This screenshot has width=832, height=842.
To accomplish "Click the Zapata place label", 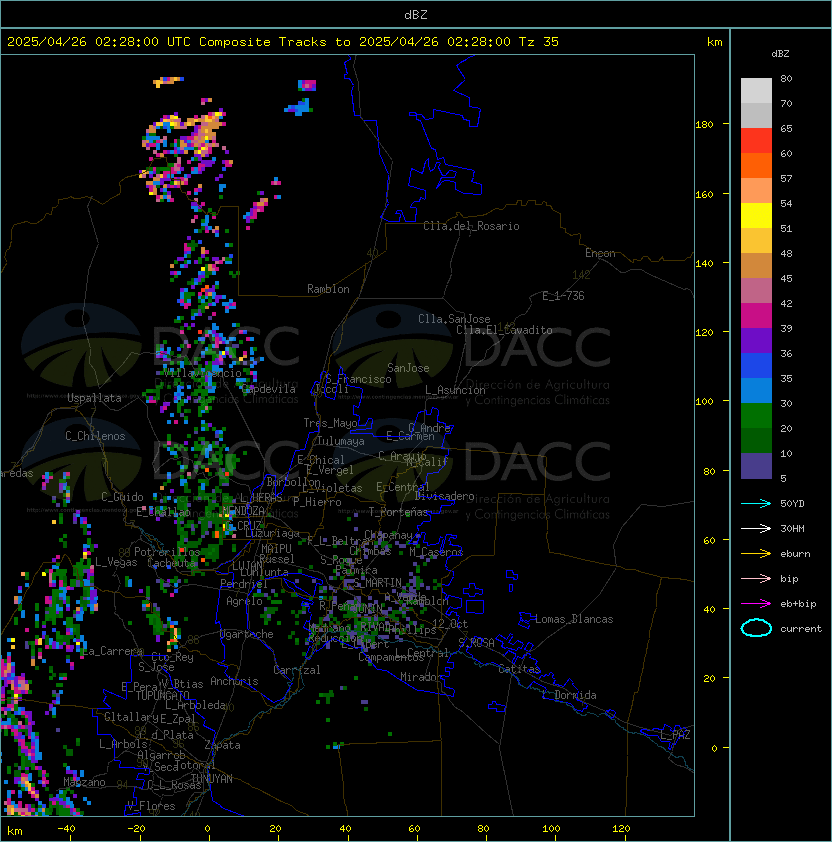I will [x=222, y=745].
